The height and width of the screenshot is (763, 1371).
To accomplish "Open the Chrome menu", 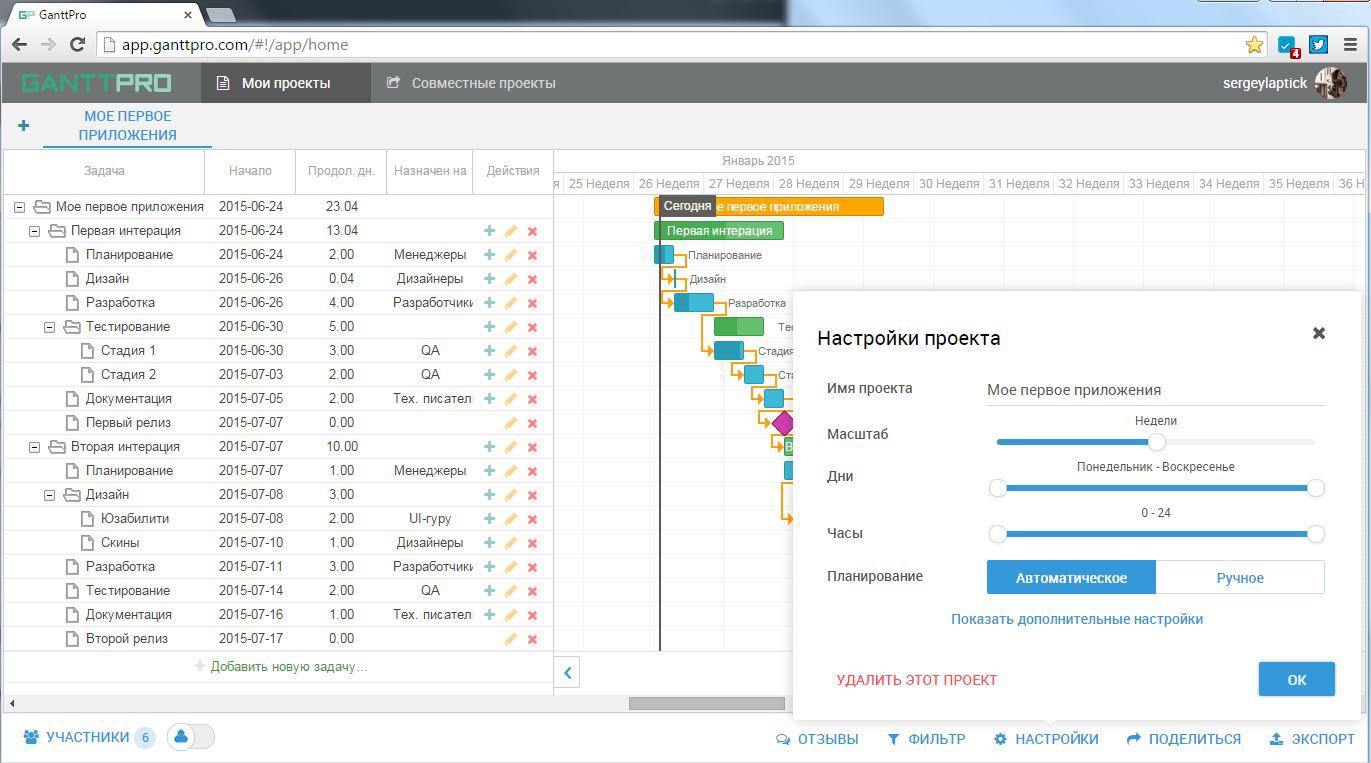I will pos(1351,45).
